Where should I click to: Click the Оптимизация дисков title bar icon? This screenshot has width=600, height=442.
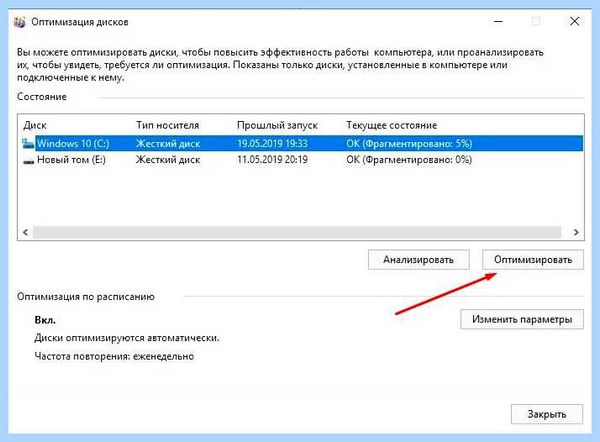click(x=20, y=22)
